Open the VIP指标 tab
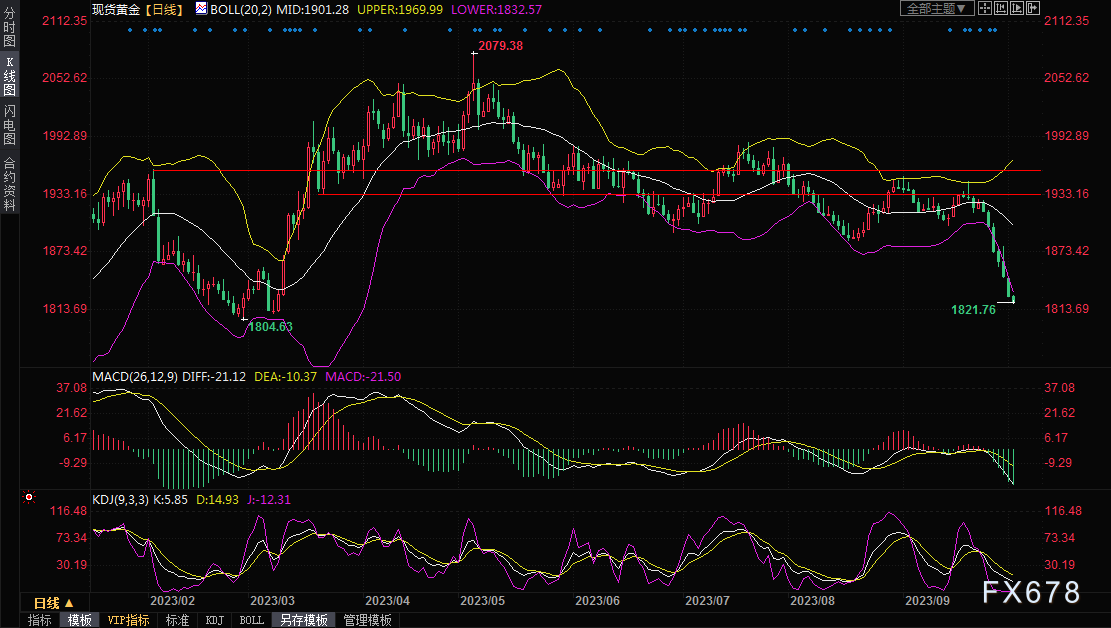1111x628 pixels. coord(128,620)
